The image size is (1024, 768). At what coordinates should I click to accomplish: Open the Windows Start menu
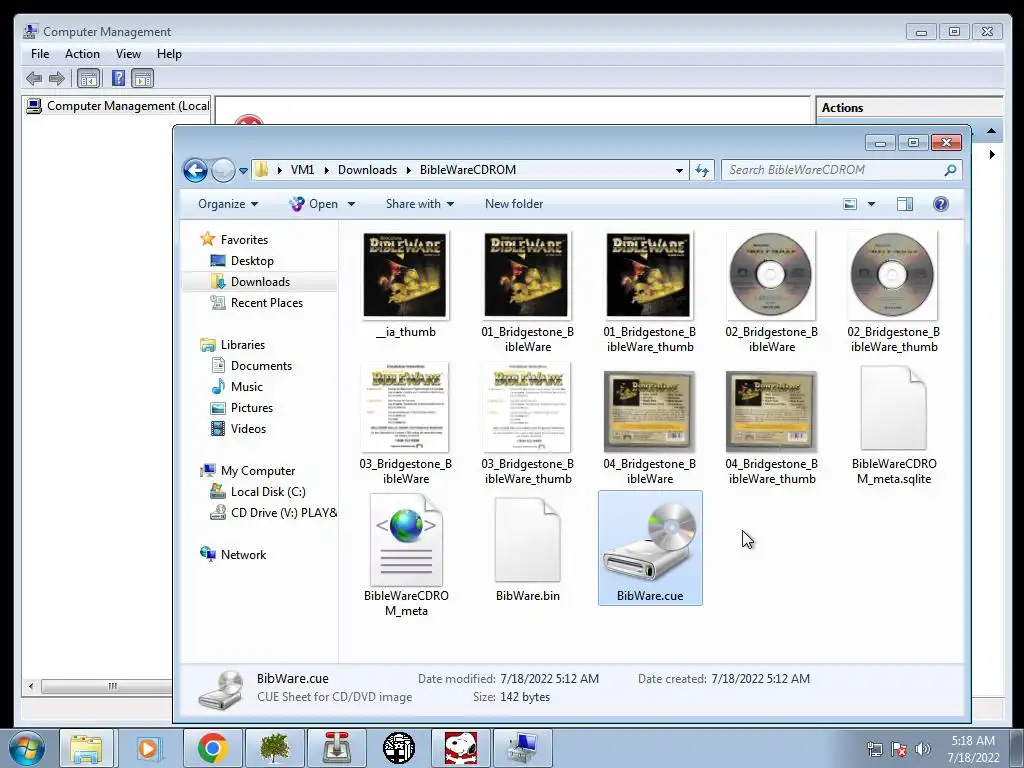(x=27, y=748)
